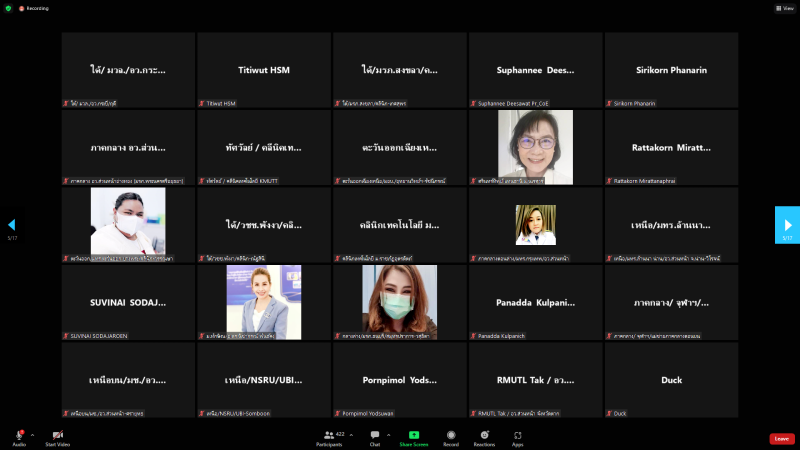Select Titiwut HSM participant tile

coord(264,70)
